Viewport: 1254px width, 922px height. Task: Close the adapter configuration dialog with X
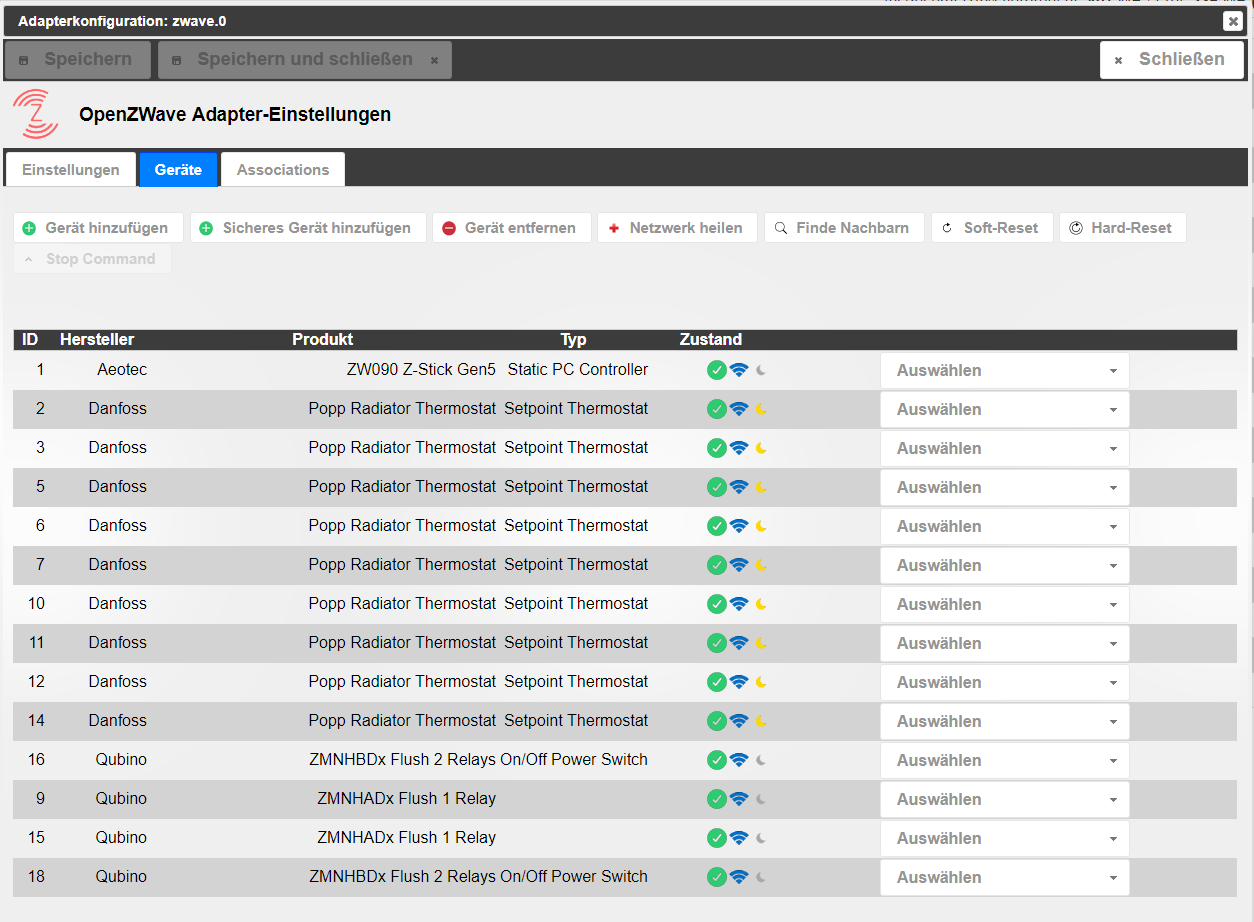[x=1232, y=21]
